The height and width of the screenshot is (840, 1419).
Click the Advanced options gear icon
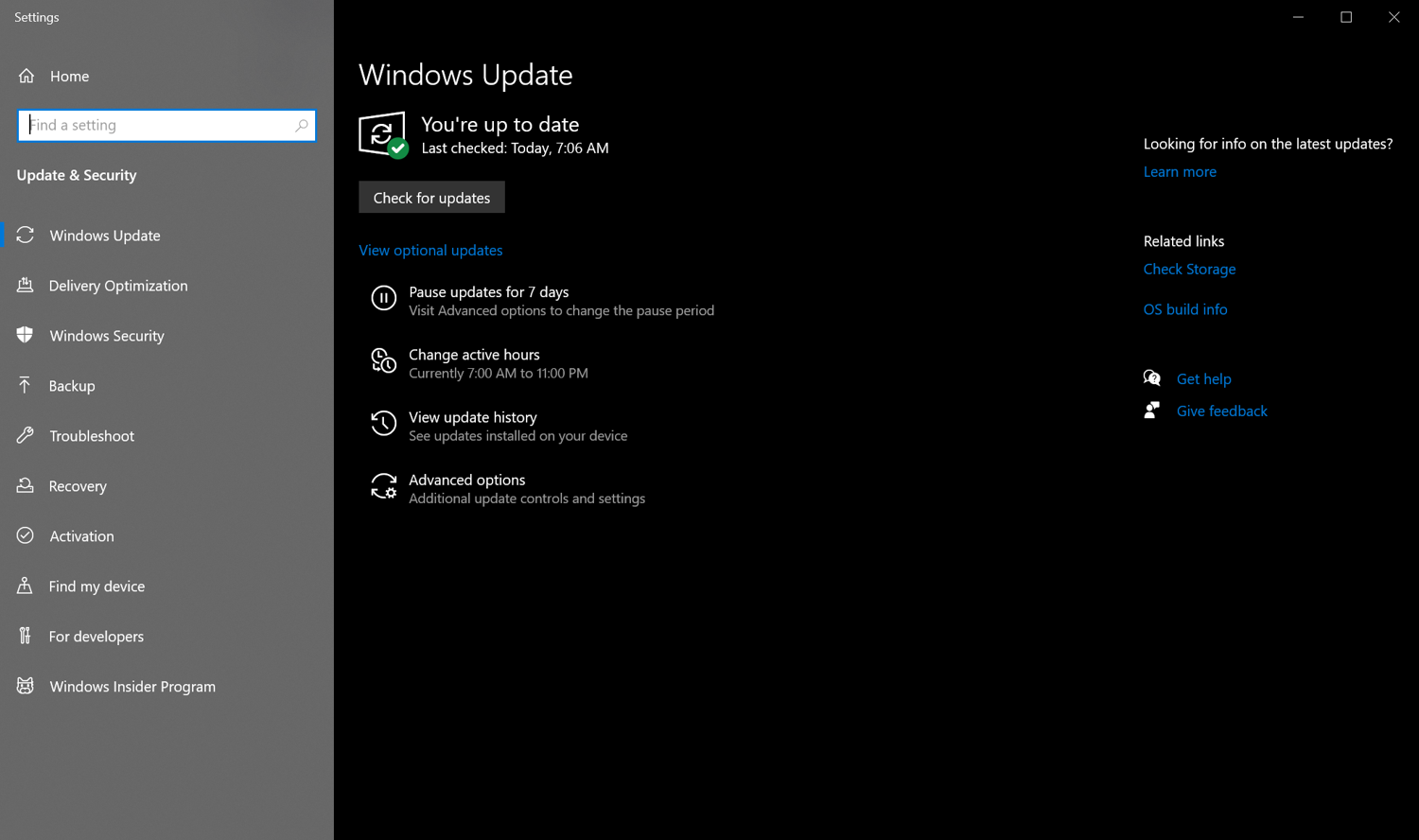(383, 487)
